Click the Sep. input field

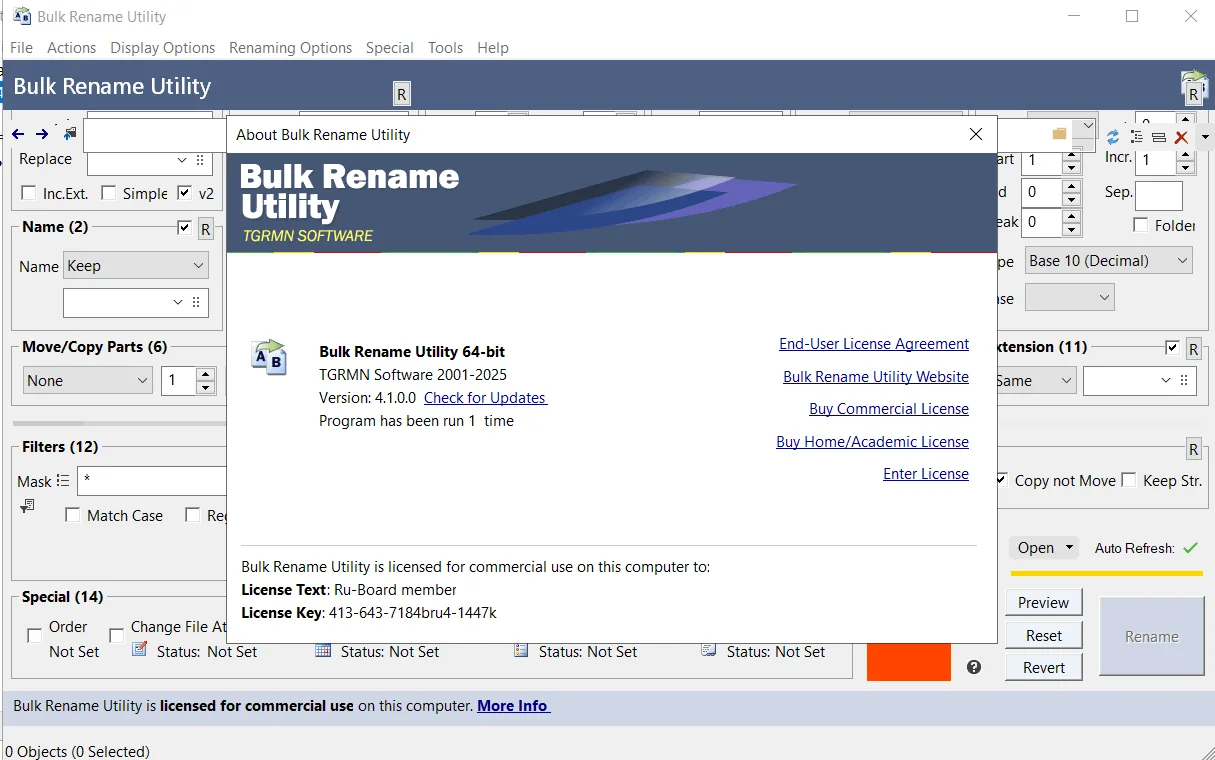[1159, 195]
